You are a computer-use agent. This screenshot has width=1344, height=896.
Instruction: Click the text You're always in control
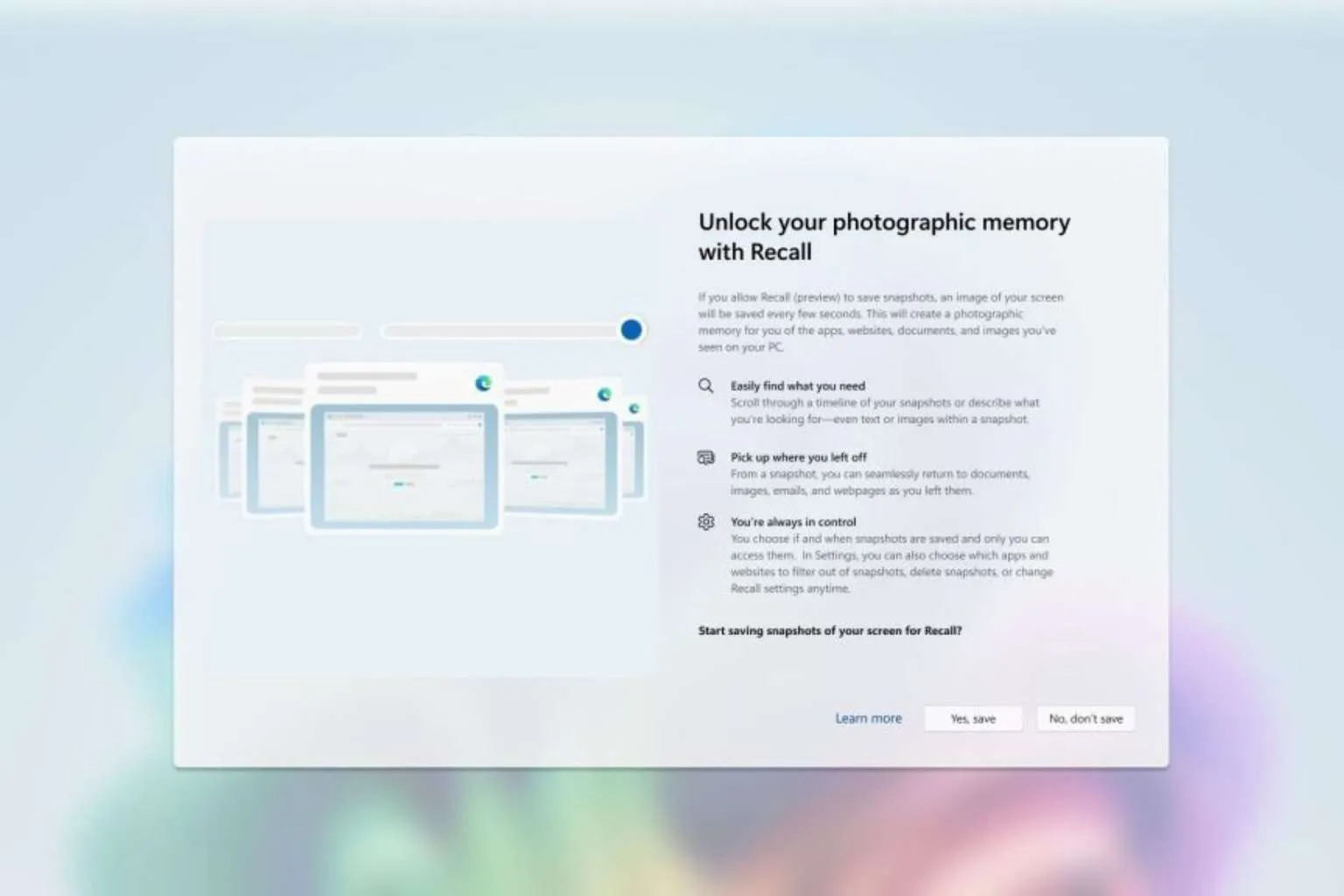794,522
